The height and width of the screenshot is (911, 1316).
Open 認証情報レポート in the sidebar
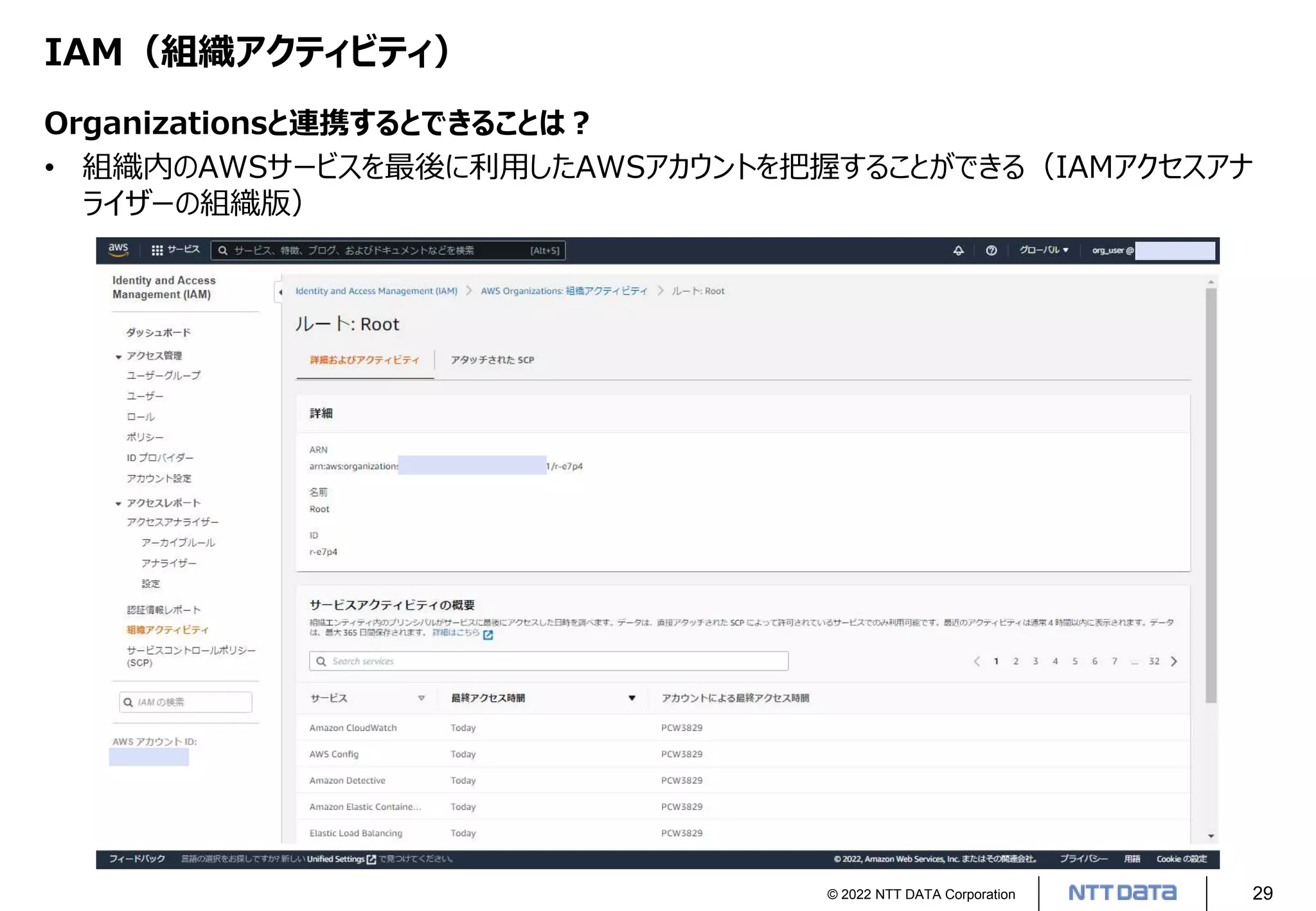tap(163, 610)
